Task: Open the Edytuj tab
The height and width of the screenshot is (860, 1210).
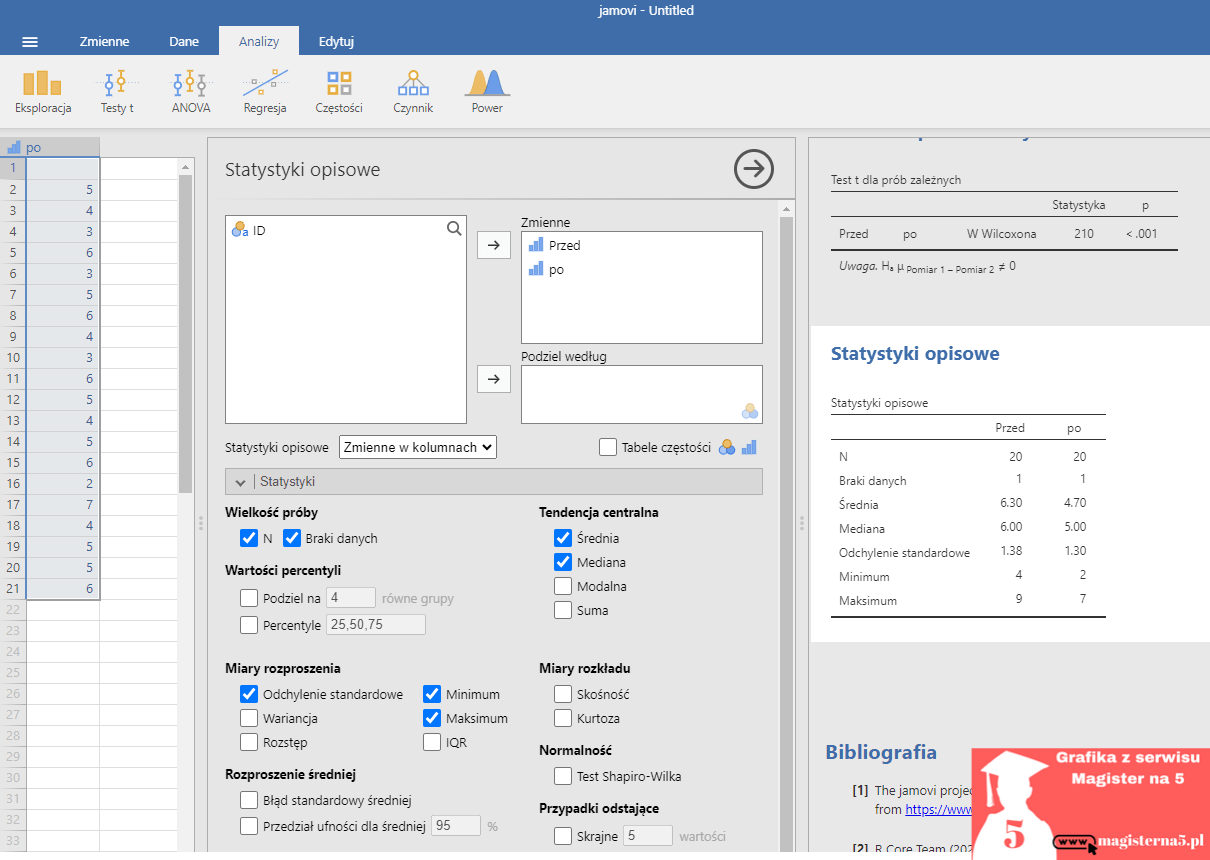Action: click(336, 42)
